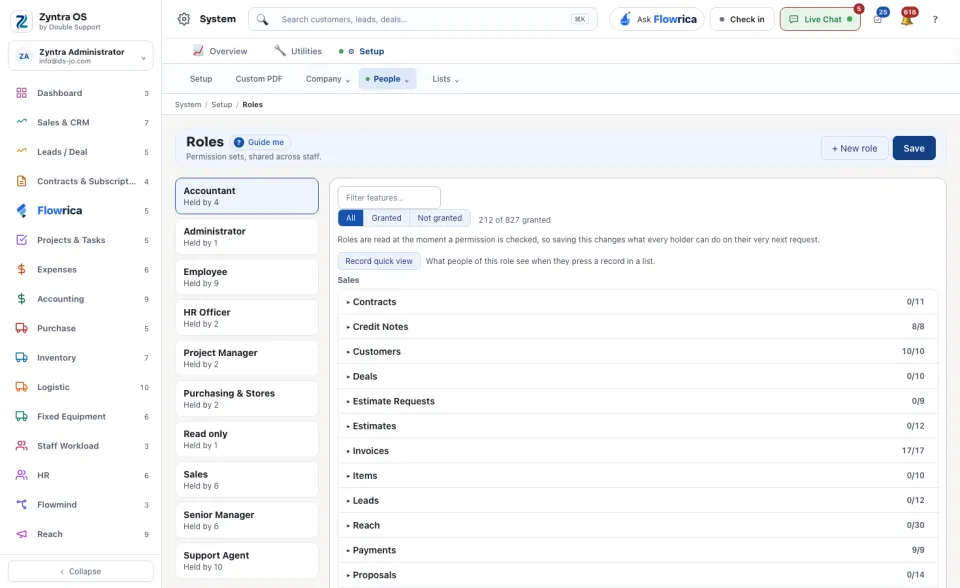
Task: Click the Staff Workload people icon
Action: pyautogui.click(x=21, y=446)
